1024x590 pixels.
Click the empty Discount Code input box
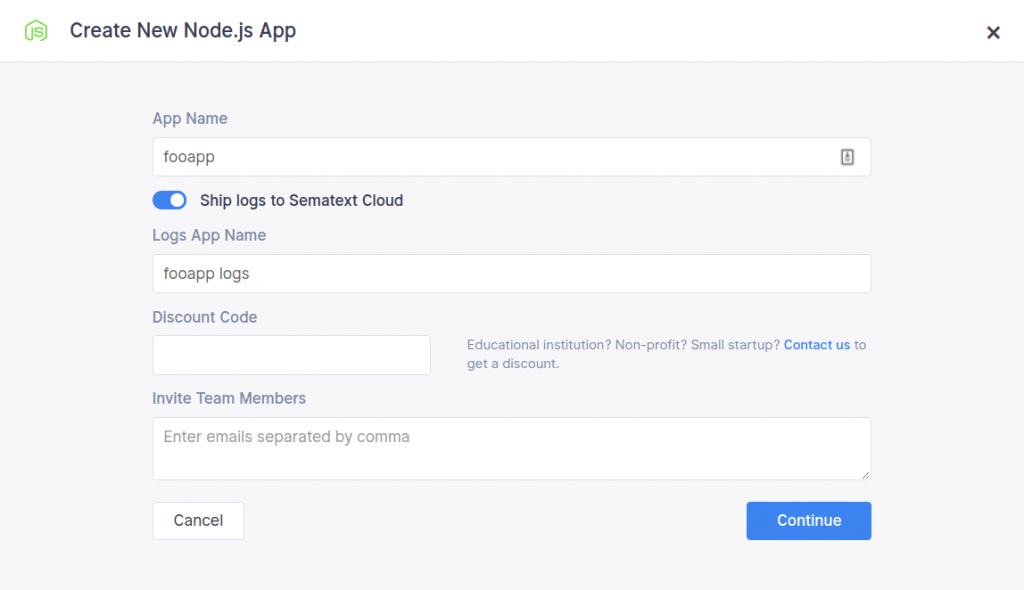290,355
